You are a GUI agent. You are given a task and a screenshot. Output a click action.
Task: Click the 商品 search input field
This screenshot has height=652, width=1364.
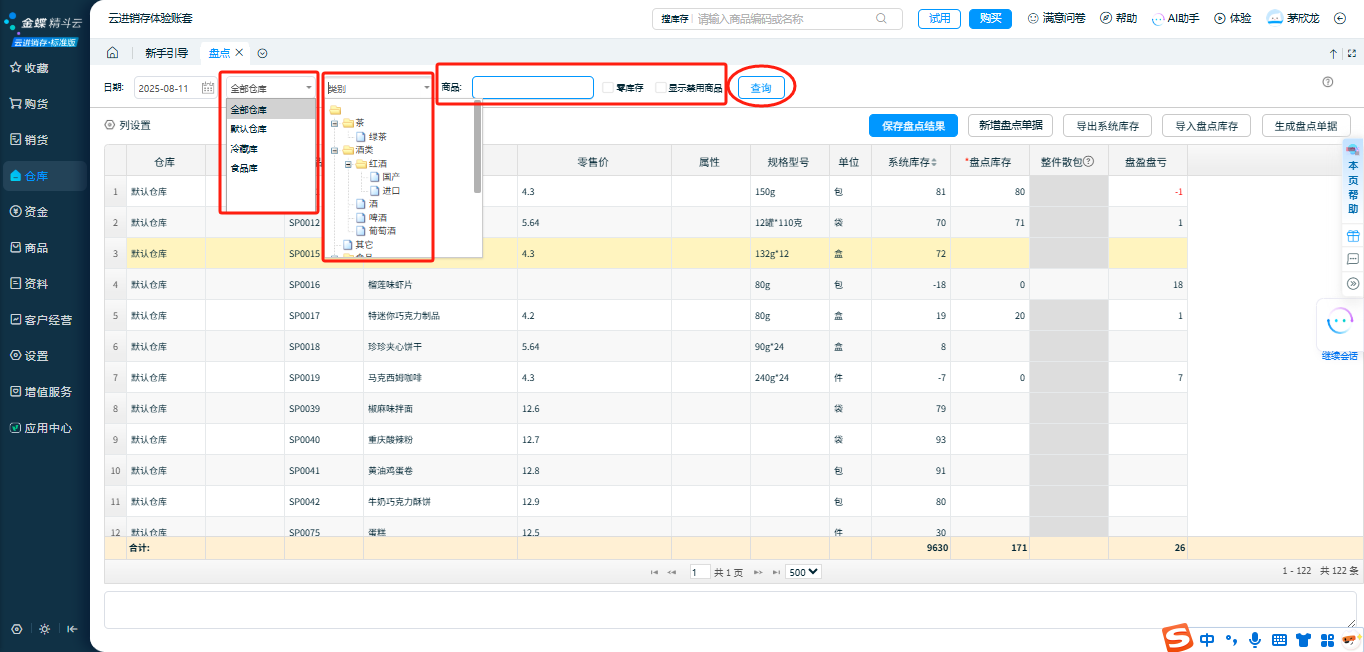[532, 88]
